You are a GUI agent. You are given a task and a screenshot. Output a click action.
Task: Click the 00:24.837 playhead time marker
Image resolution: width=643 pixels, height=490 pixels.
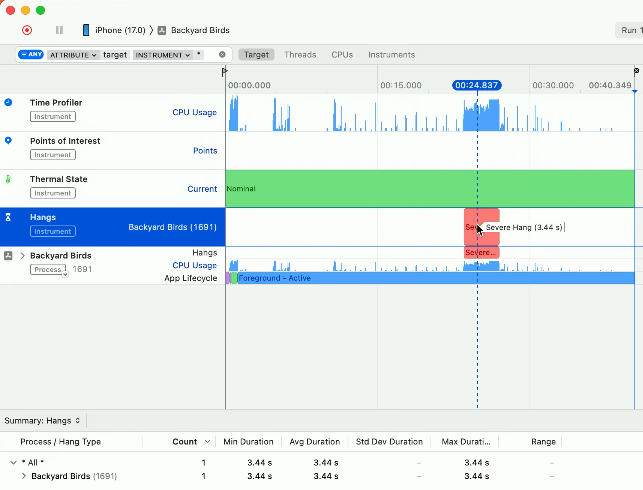[x=477, y=85]
